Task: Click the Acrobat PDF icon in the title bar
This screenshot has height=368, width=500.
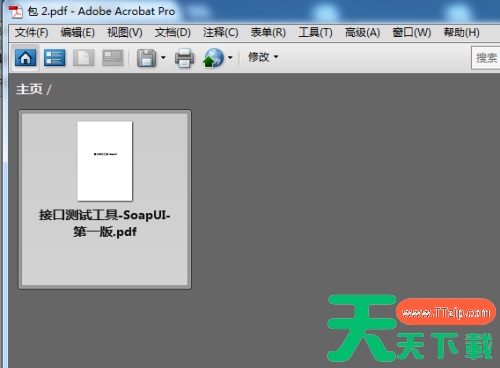Action: coord(16,12)
